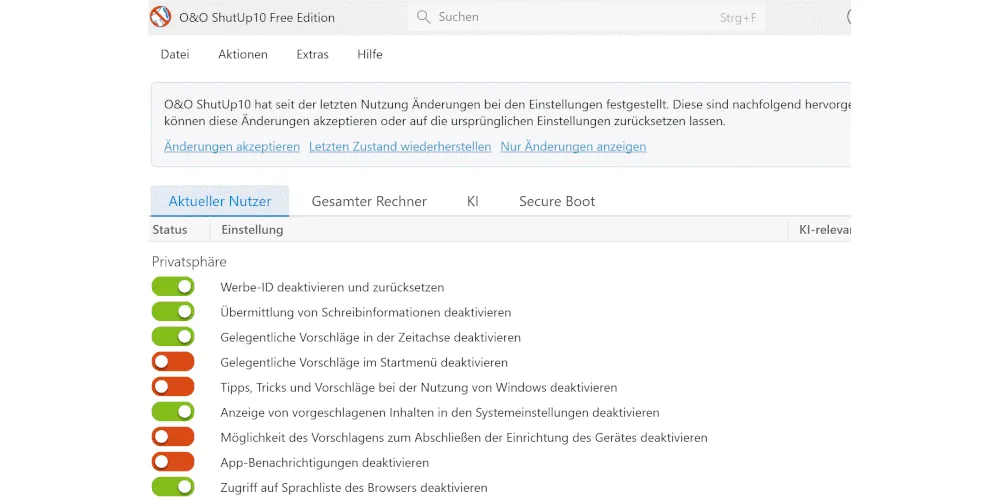Toggle Werbe-ID deaktivieren und zurücksetzen switch
Screen dimensions: 1000x500
click(x=173, y=287)
